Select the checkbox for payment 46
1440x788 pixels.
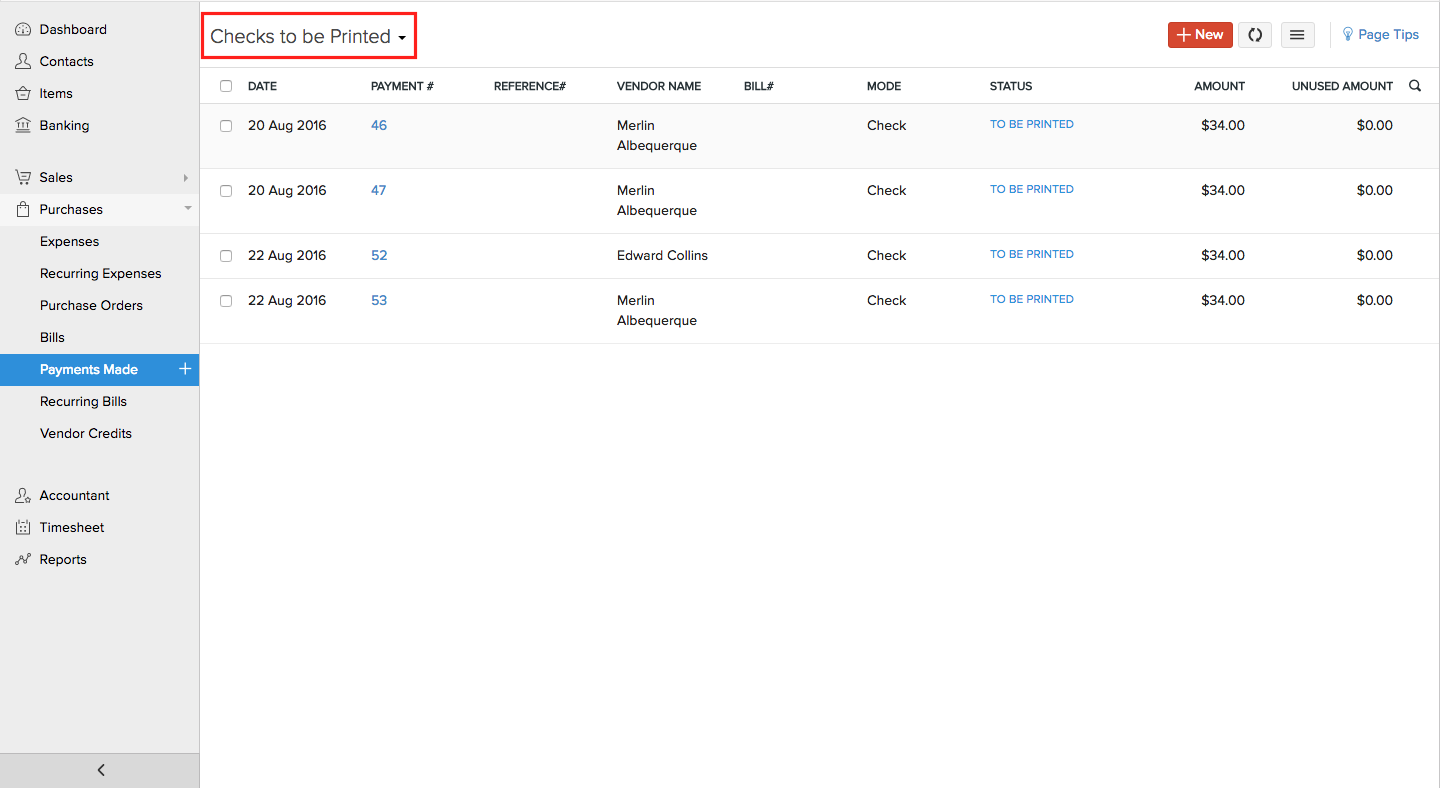(226, 126)
